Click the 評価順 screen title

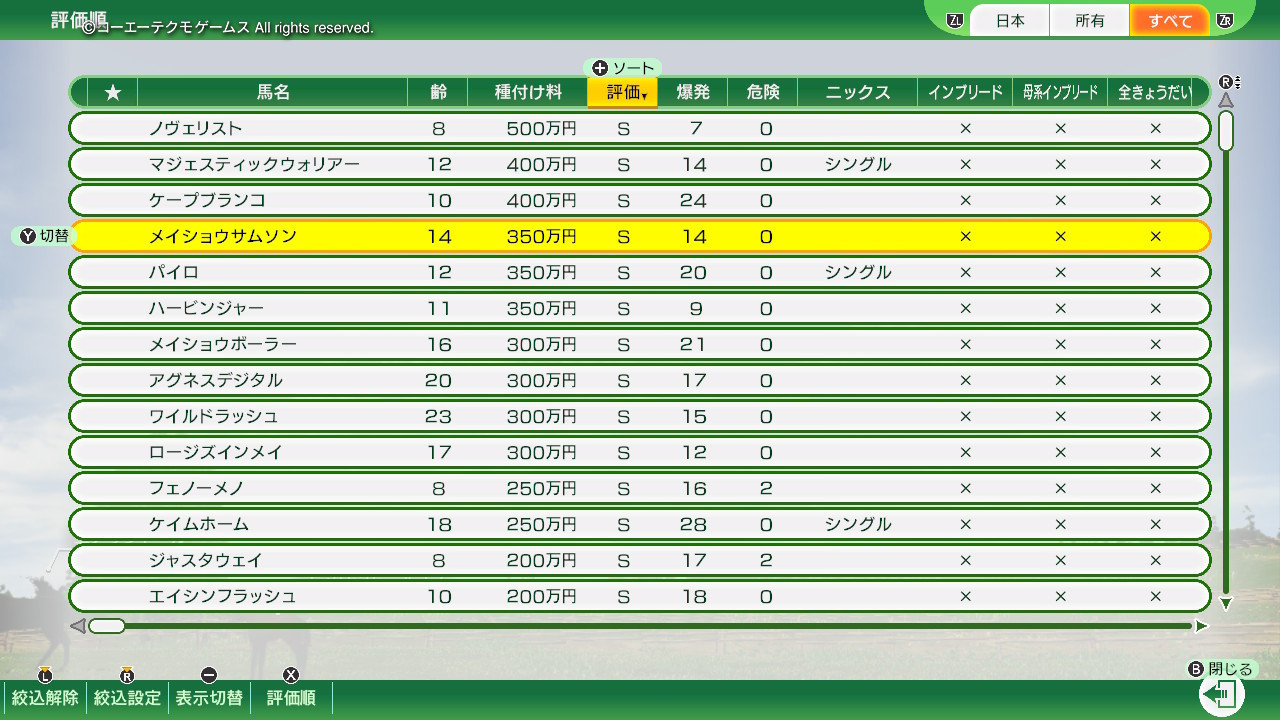coord(79,19)
